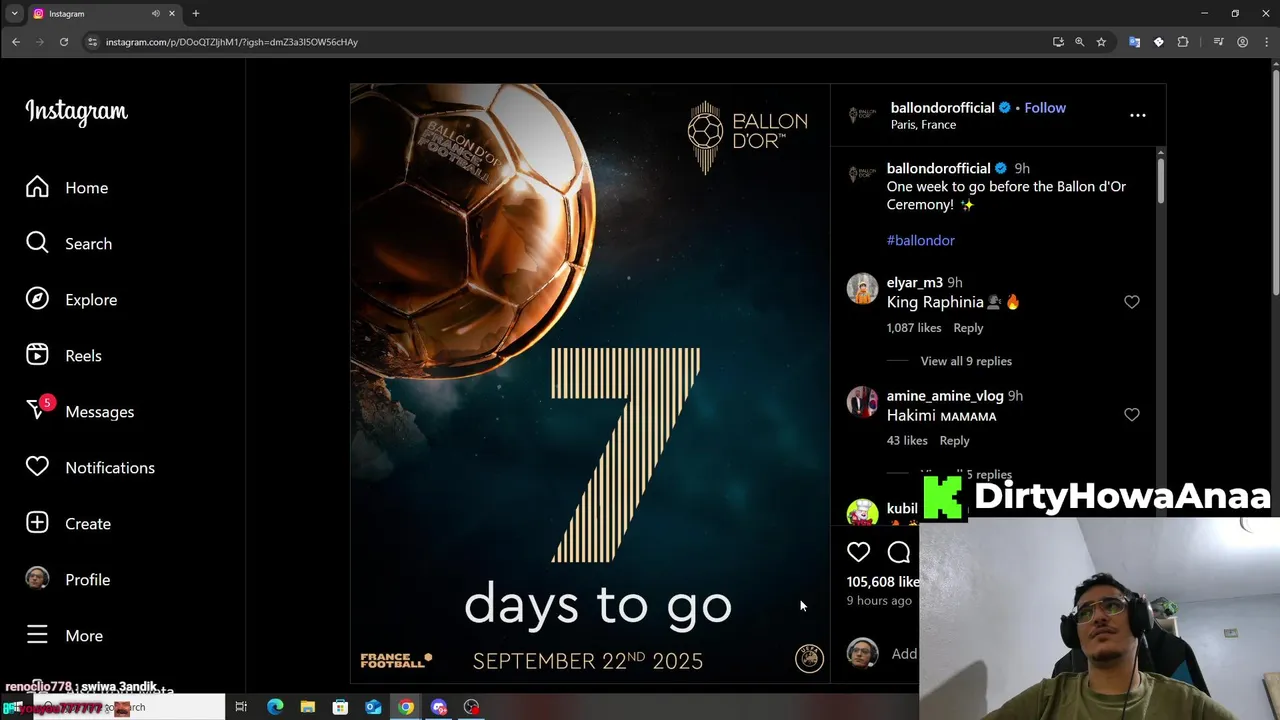This screenshot has height=720, width=1280.
Task: Open Instagram Home from sidebar
Action: click(x=67, y=188)
